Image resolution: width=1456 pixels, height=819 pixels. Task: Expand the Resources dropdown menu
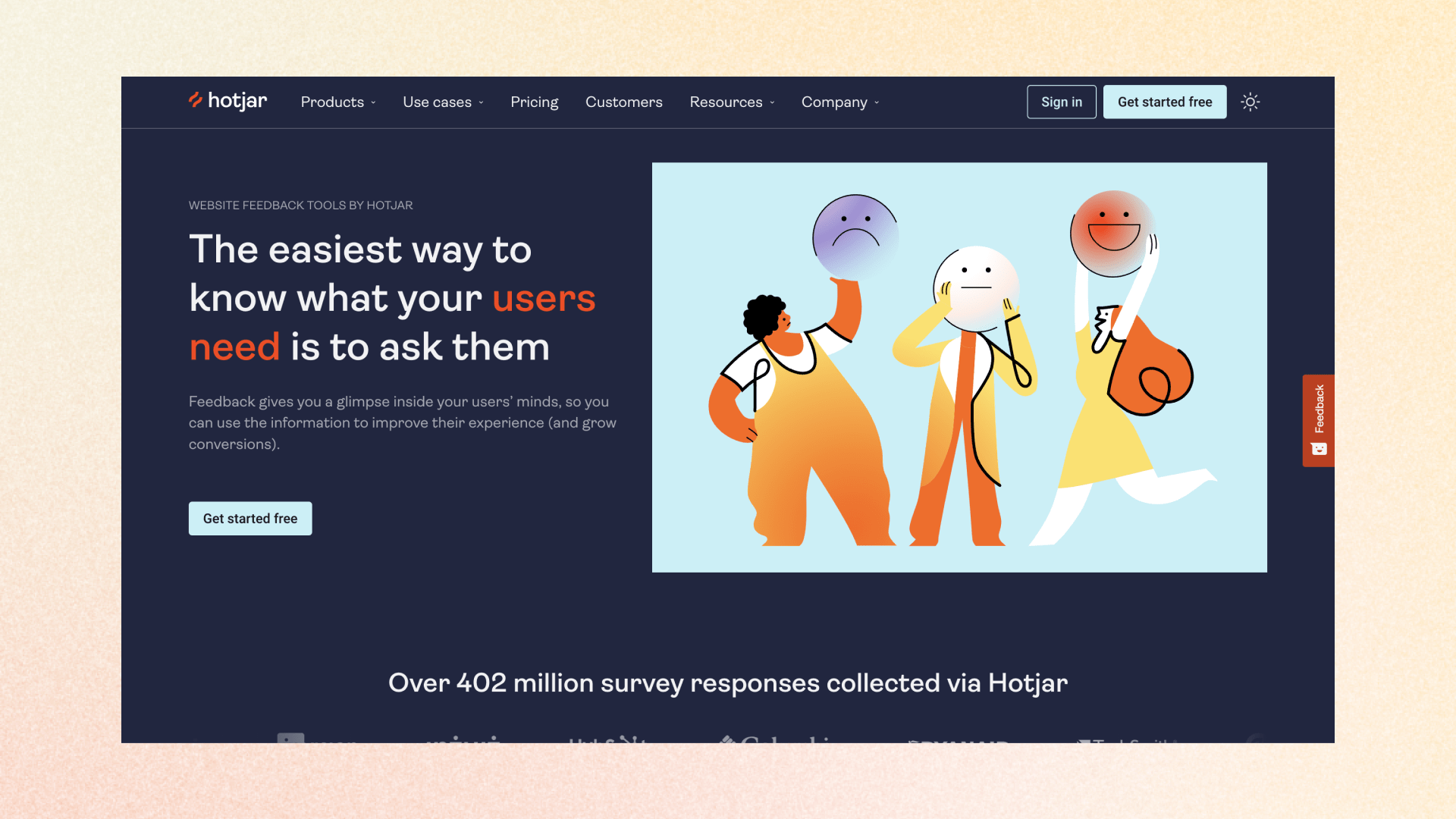tap(732, 102)
